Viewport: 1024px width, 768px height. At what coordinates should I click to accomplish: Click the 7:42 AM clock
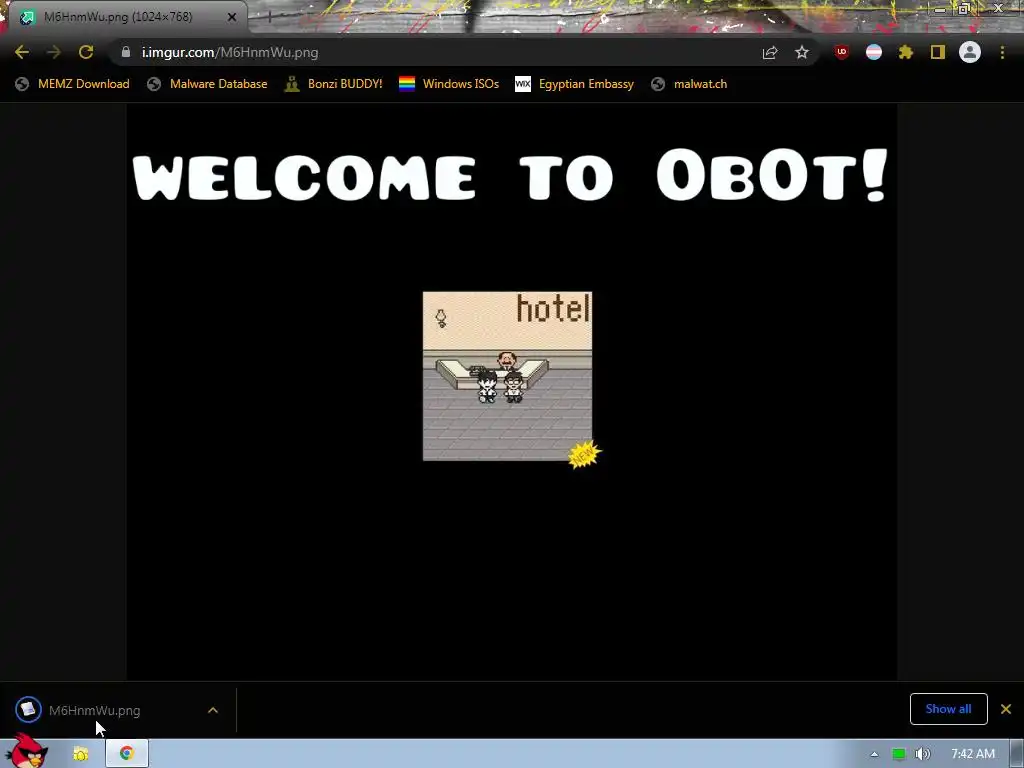point(972,754)
